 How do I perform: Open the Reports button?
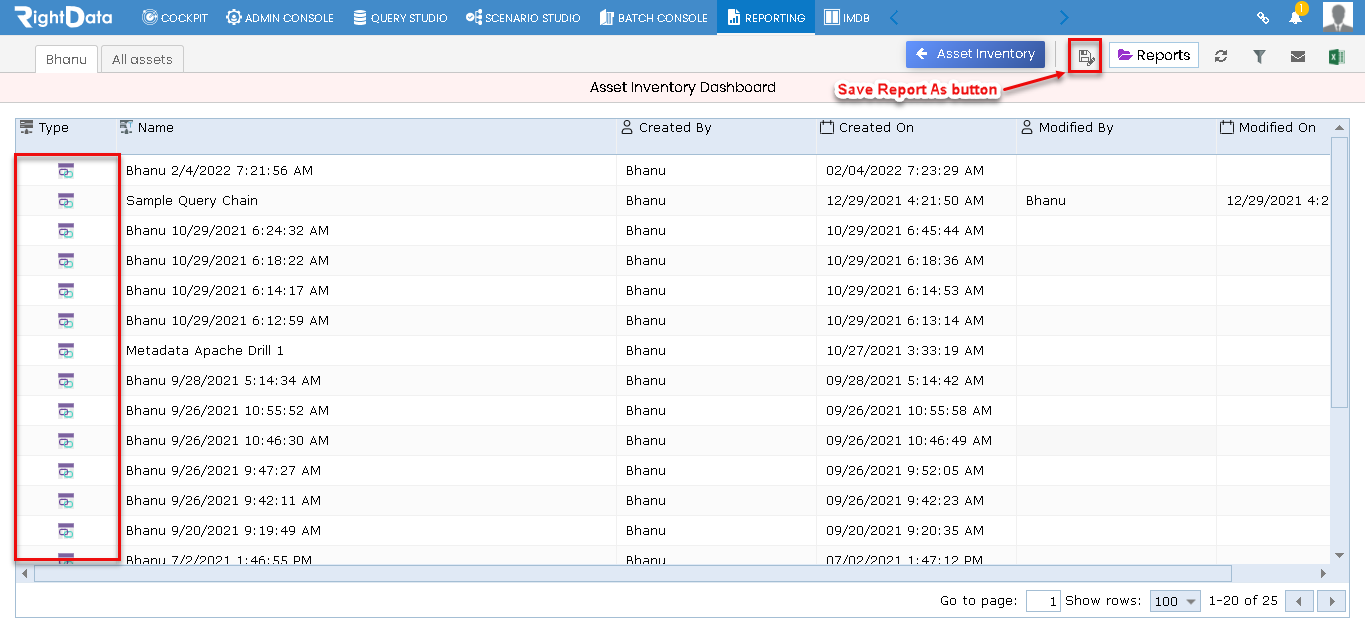[1154, 55]
